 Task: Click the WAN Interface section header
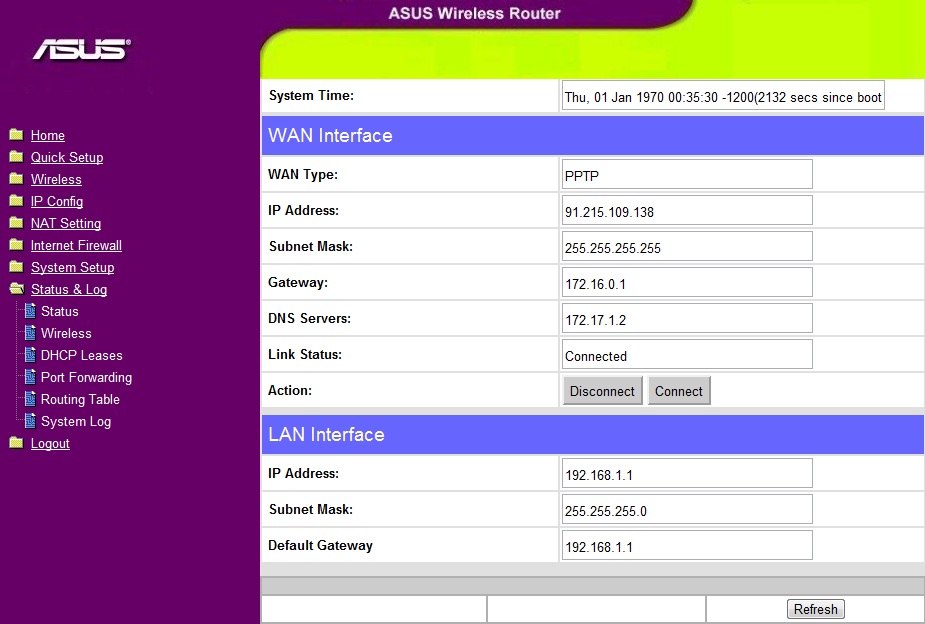pyautogui.click(x=593, y=136)
